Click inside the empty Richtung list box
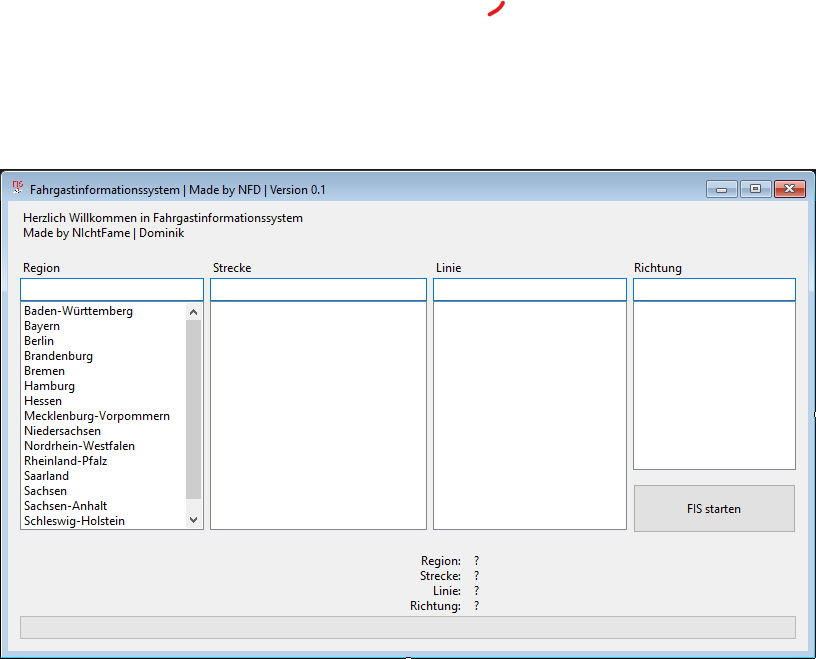816x659 pixels. pos(714,385)
